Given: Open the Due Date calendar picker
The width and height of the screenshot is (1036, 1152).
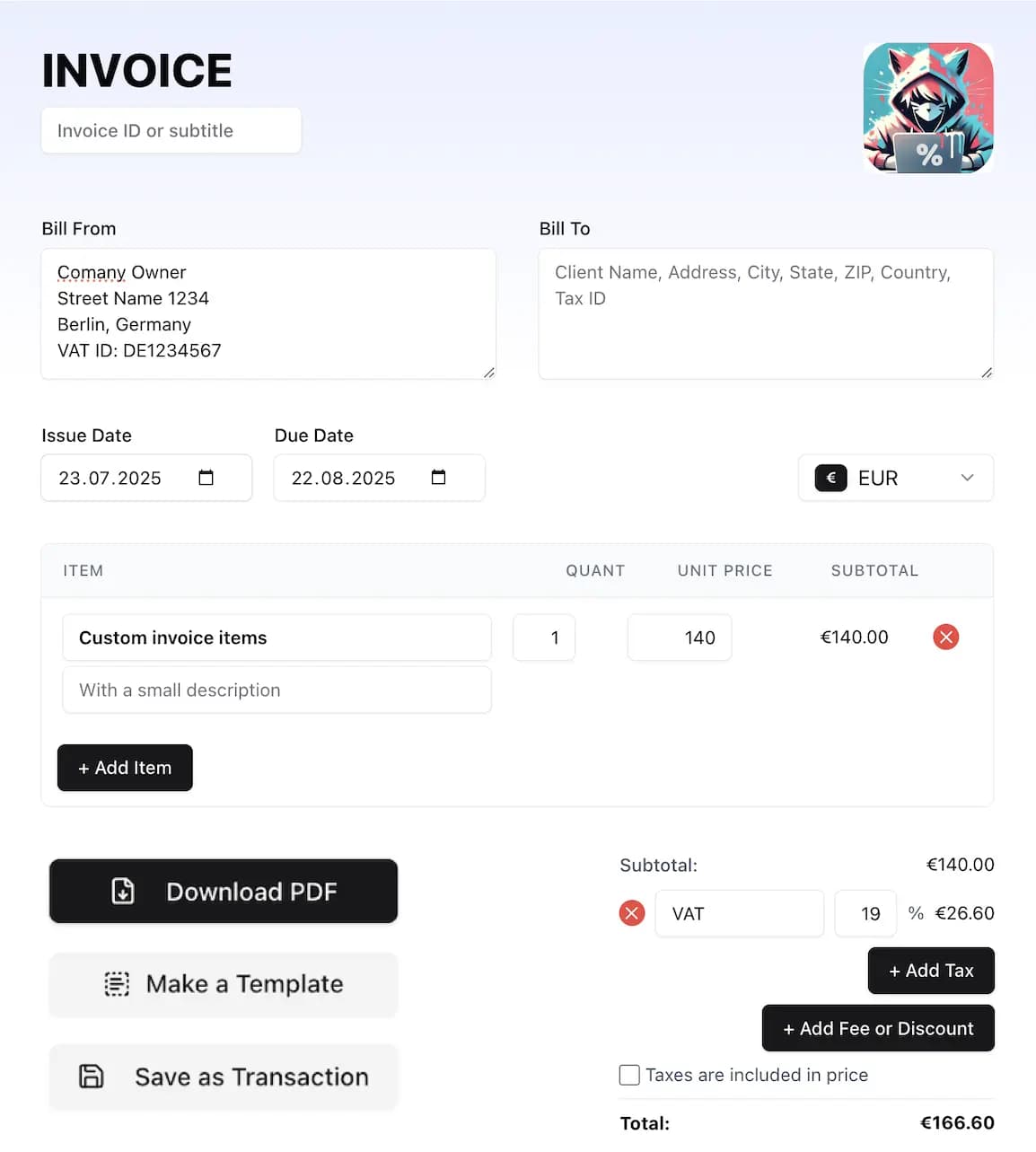Looking at the screenshot, I should coord(439,478).
